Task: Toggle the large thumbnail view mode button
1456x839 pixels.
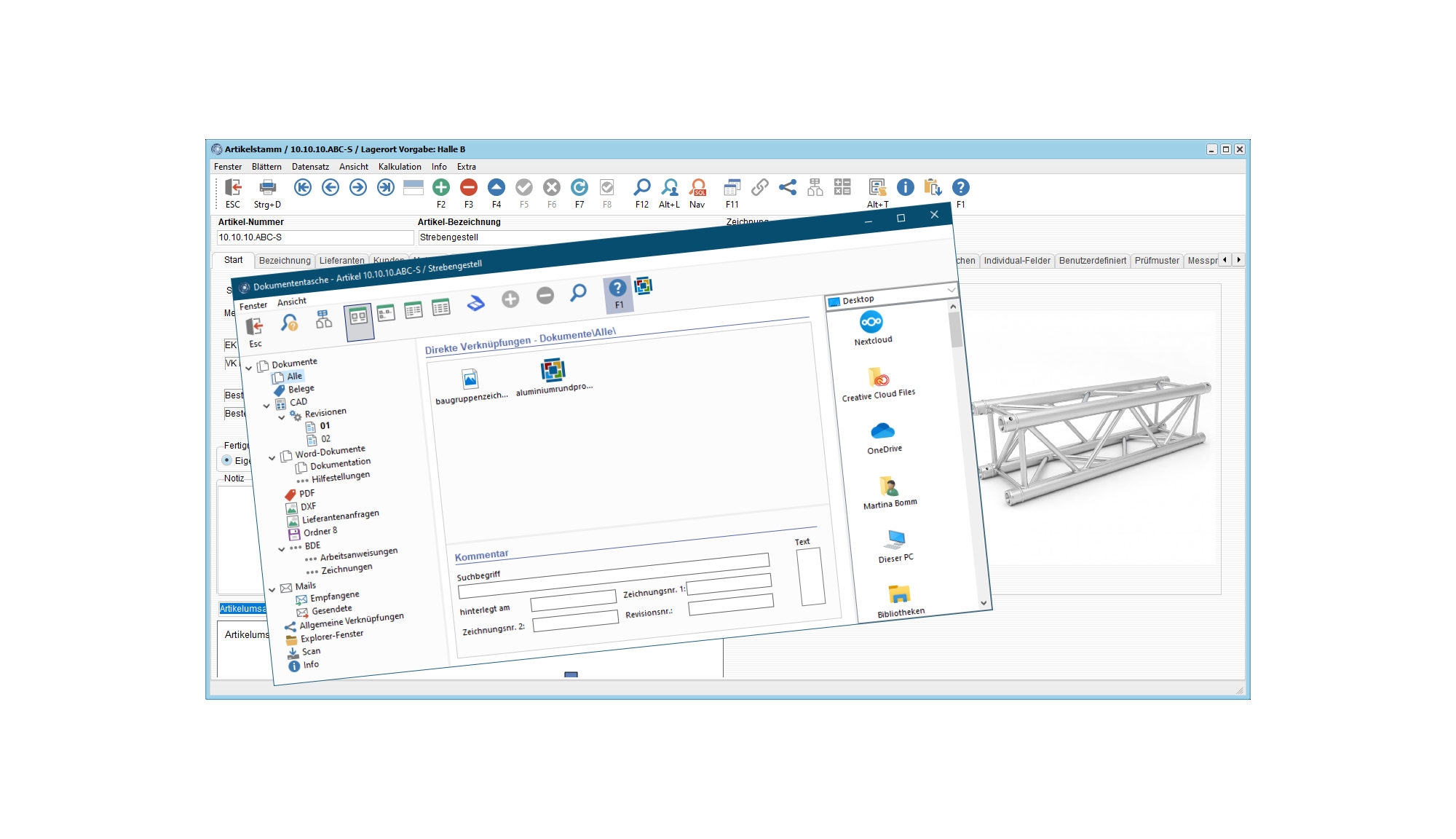Action: pyautogui.click(x=359, y=318)
